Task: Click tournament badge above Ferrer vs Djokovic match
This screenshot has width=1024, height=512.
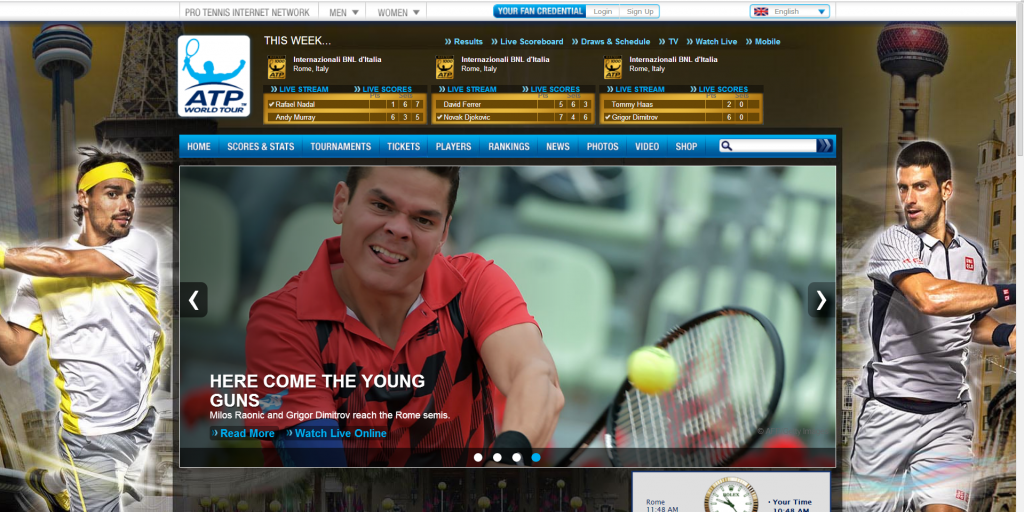Action: point(445,68)
